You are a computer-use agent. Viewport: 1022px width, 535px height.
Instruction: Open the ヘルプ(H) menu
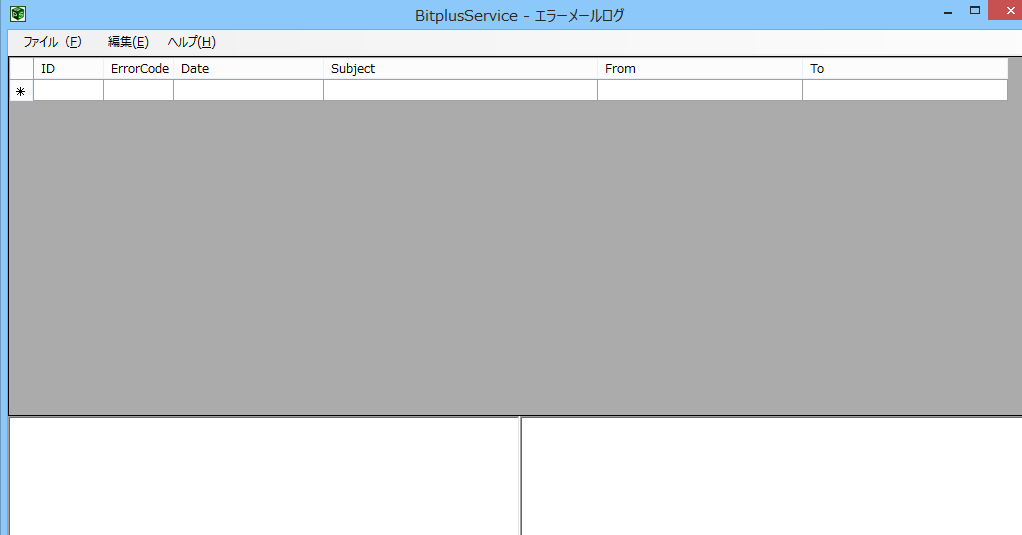click(192, 42)
